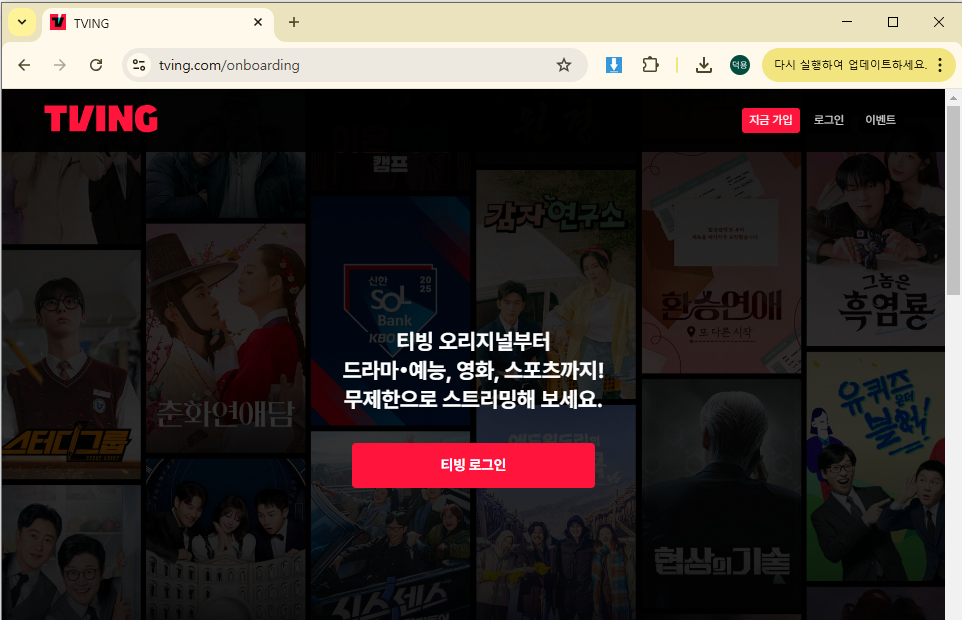Screen dimensions: 962x620
Task: Click the 유퀴즈 온 더 블럭 poster
Action: click(875, 466)
